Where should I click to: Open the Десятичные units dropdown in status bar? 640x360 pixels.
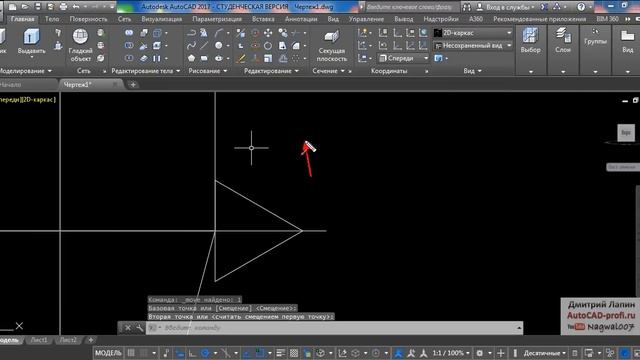[544, 353]
